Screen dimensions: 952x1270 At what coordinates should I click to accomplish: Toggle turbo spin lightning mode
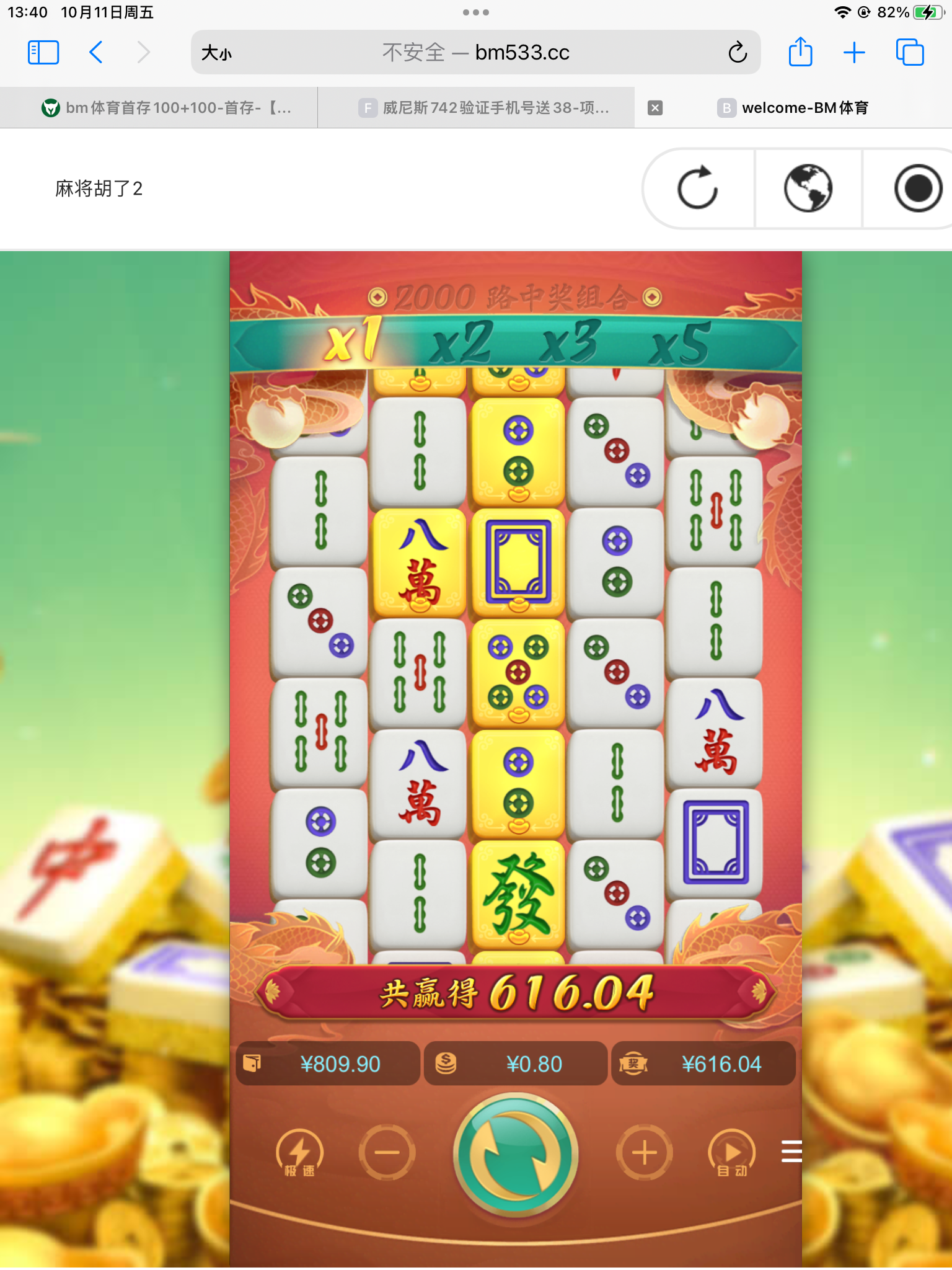299,1153
